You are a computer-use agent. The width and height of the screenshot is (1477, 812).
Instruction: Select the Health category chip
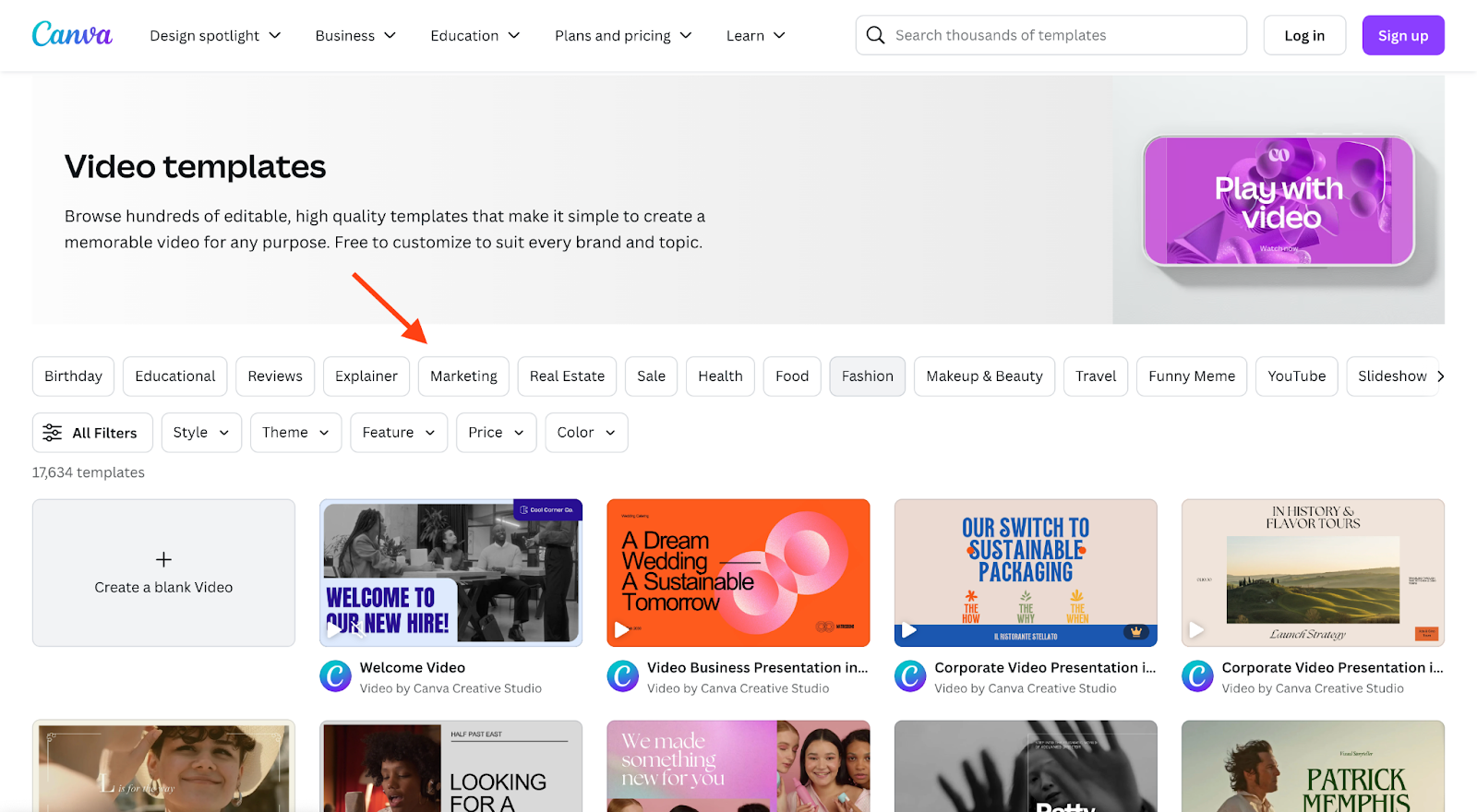pos(720,376)
